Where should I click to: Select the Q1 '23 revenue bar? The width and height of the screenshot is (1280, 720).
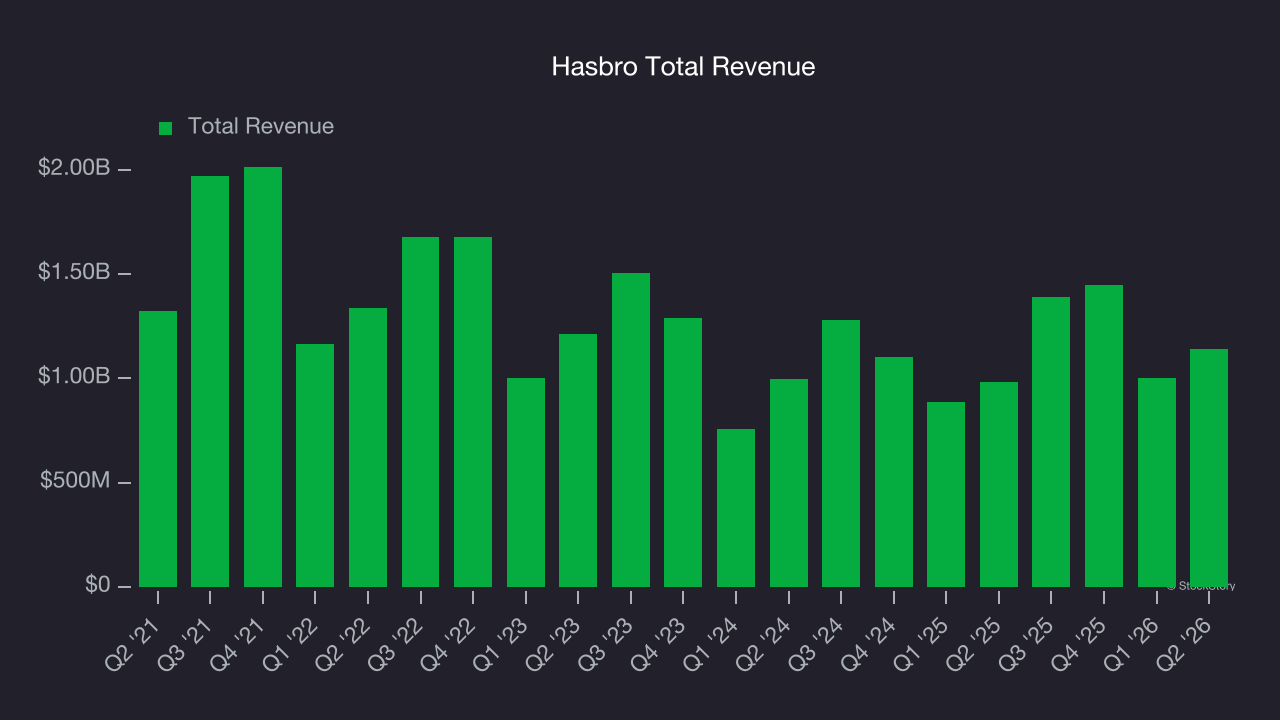[526, 482]
